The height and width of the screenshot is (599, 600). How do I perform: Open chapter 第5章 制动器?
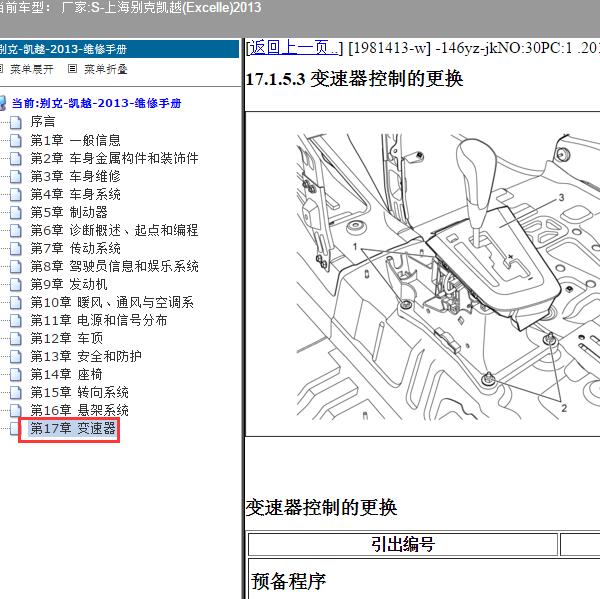(x=69, y=212)
